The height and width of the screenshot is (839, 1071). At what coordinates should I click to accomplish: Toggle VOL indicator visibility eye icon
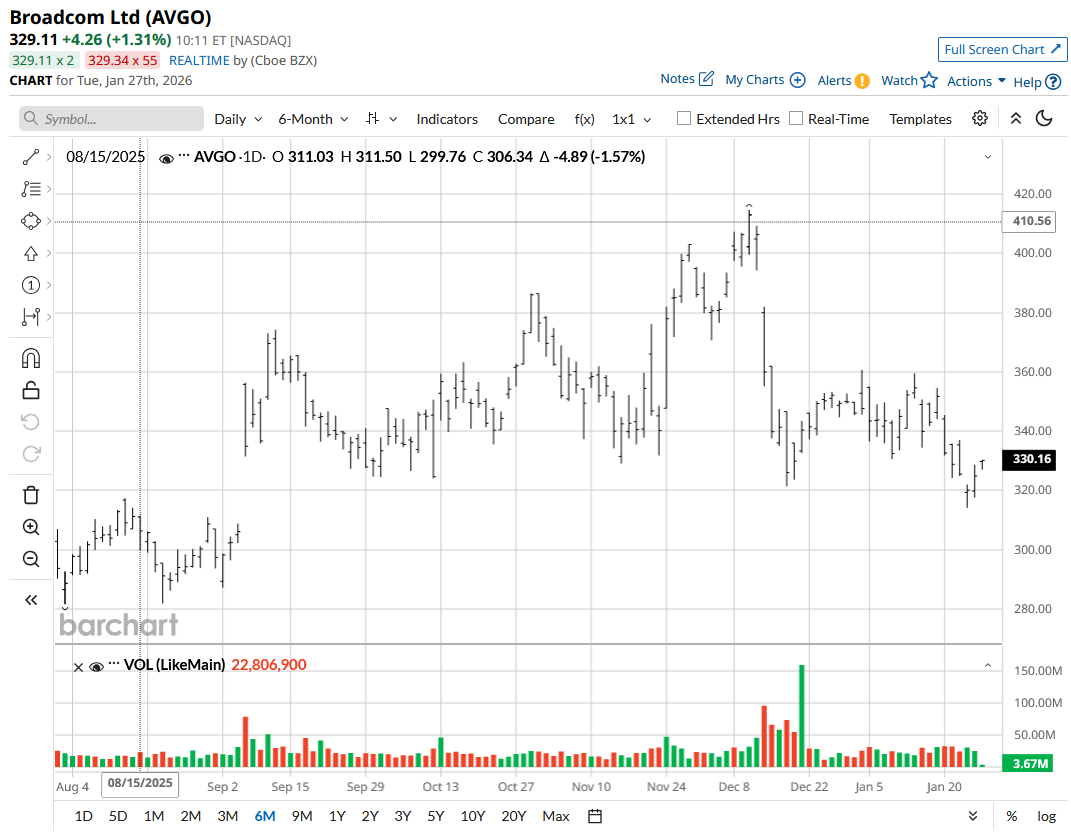point(96,667)
